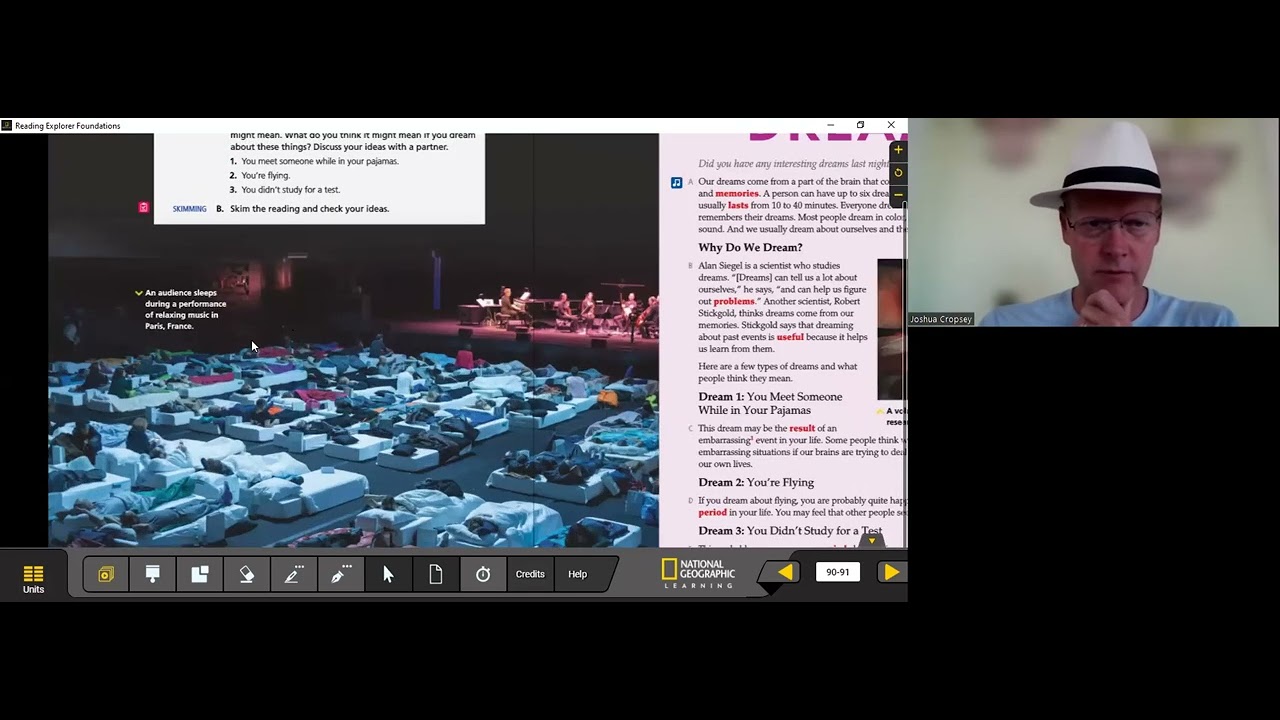Go to previous page with left arrow
Screen dimensions: 1280x720
(785, 572)
